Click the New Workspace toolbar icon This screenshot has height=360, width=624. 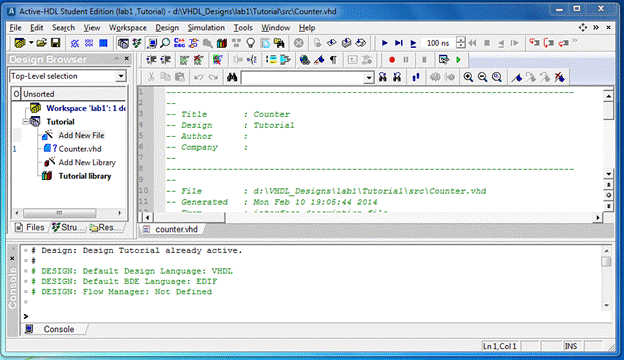coord(20,43)
